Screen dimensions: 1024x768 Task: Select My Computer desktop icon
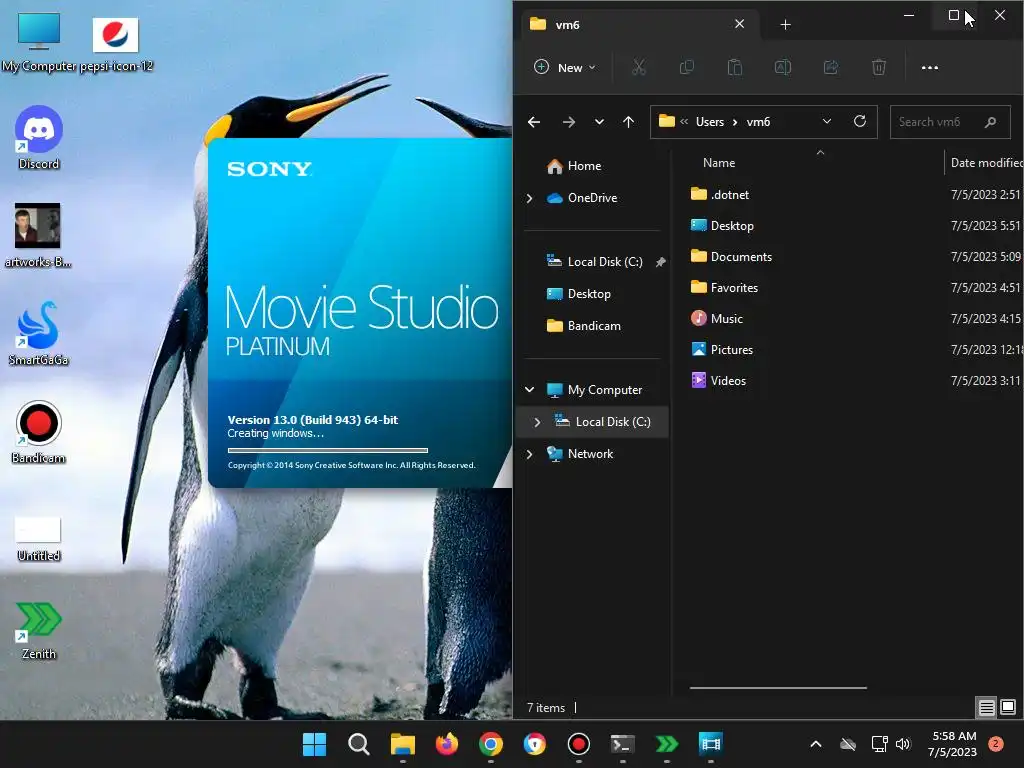(39, 42)
